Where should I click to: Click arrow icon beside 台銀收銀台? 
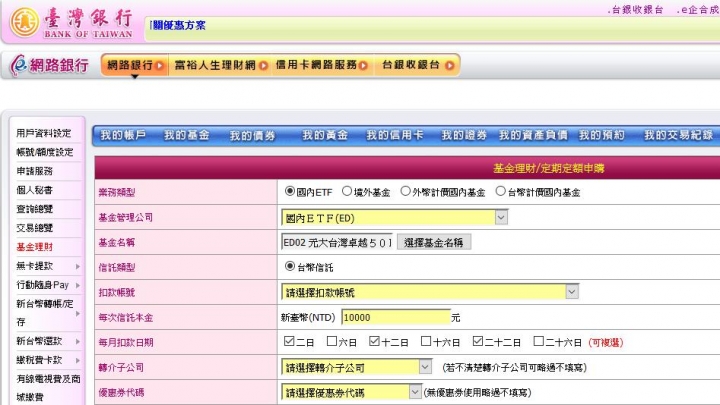[x=450, y=66]
